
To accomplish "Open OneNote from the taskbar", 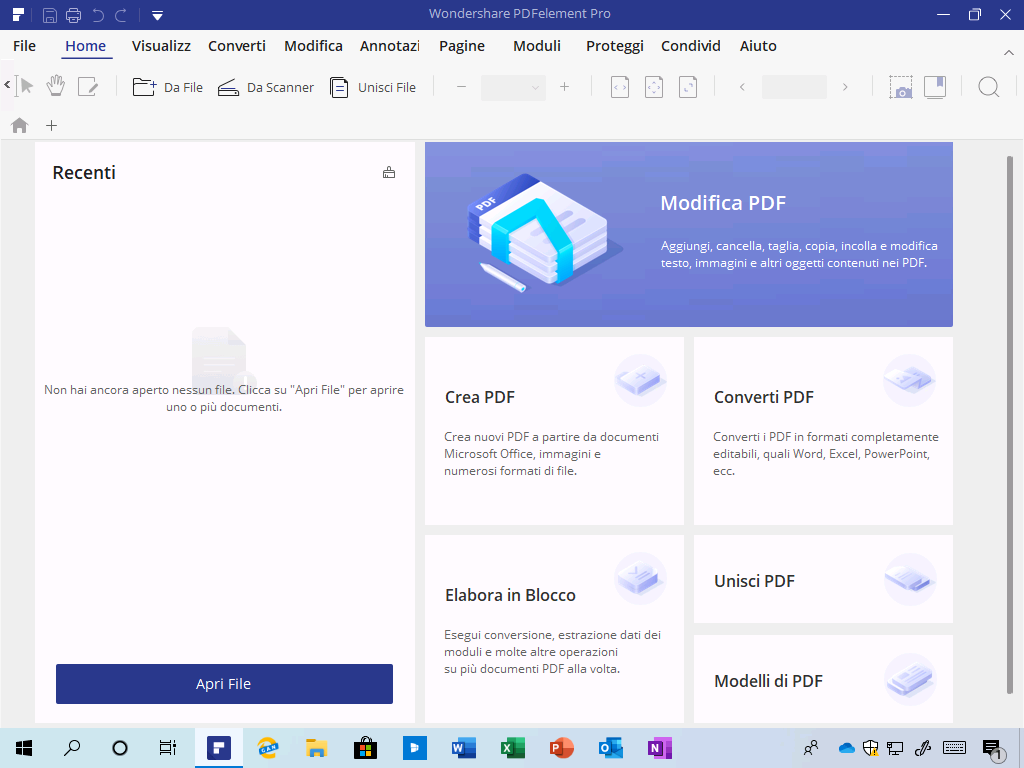I will tap(660, 748).
